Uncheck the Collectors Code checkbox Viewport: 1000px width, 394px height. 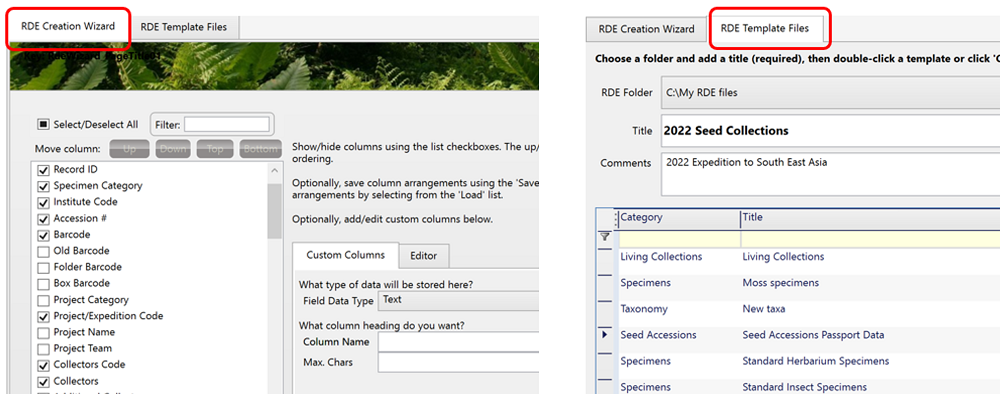tap(43, 365)
